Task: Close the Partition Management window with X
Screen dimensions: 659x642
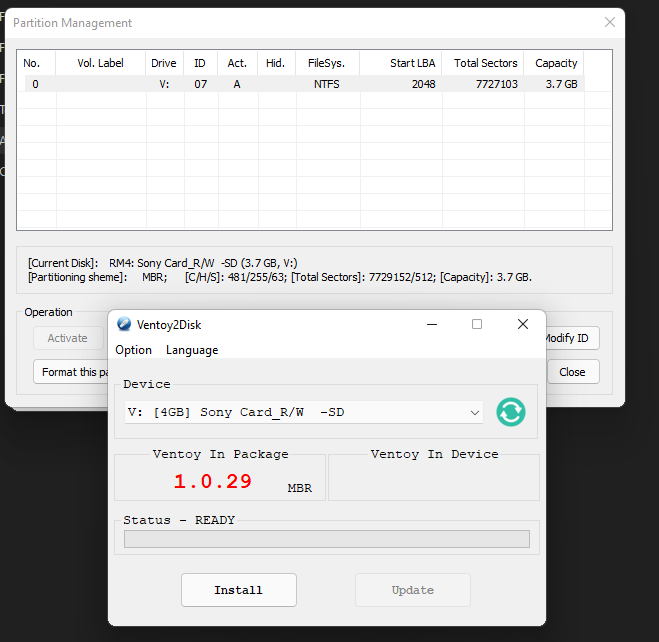Action: point(610,22)
